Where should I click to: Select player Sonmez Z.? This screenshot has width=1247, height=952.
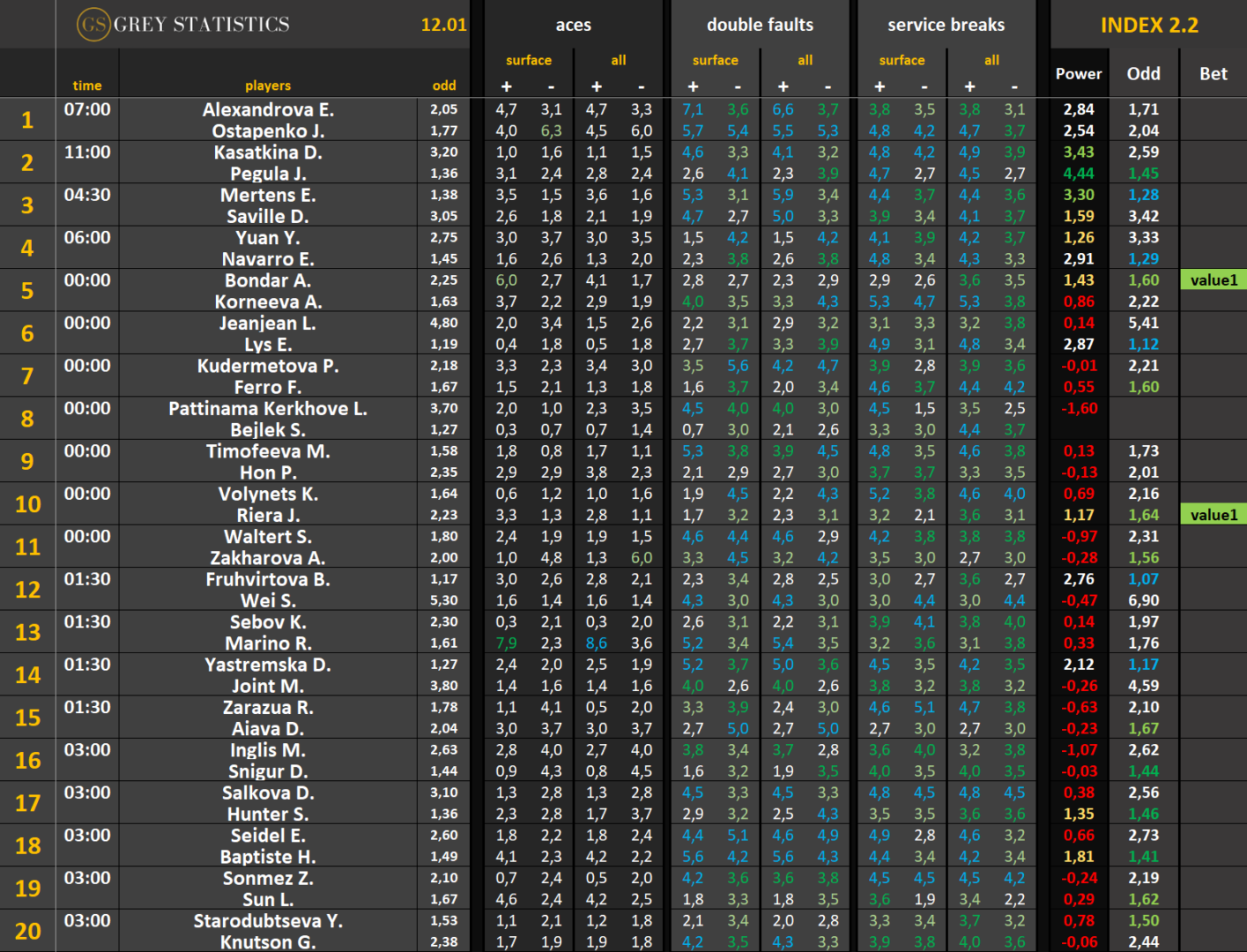[x=268, y=879]
